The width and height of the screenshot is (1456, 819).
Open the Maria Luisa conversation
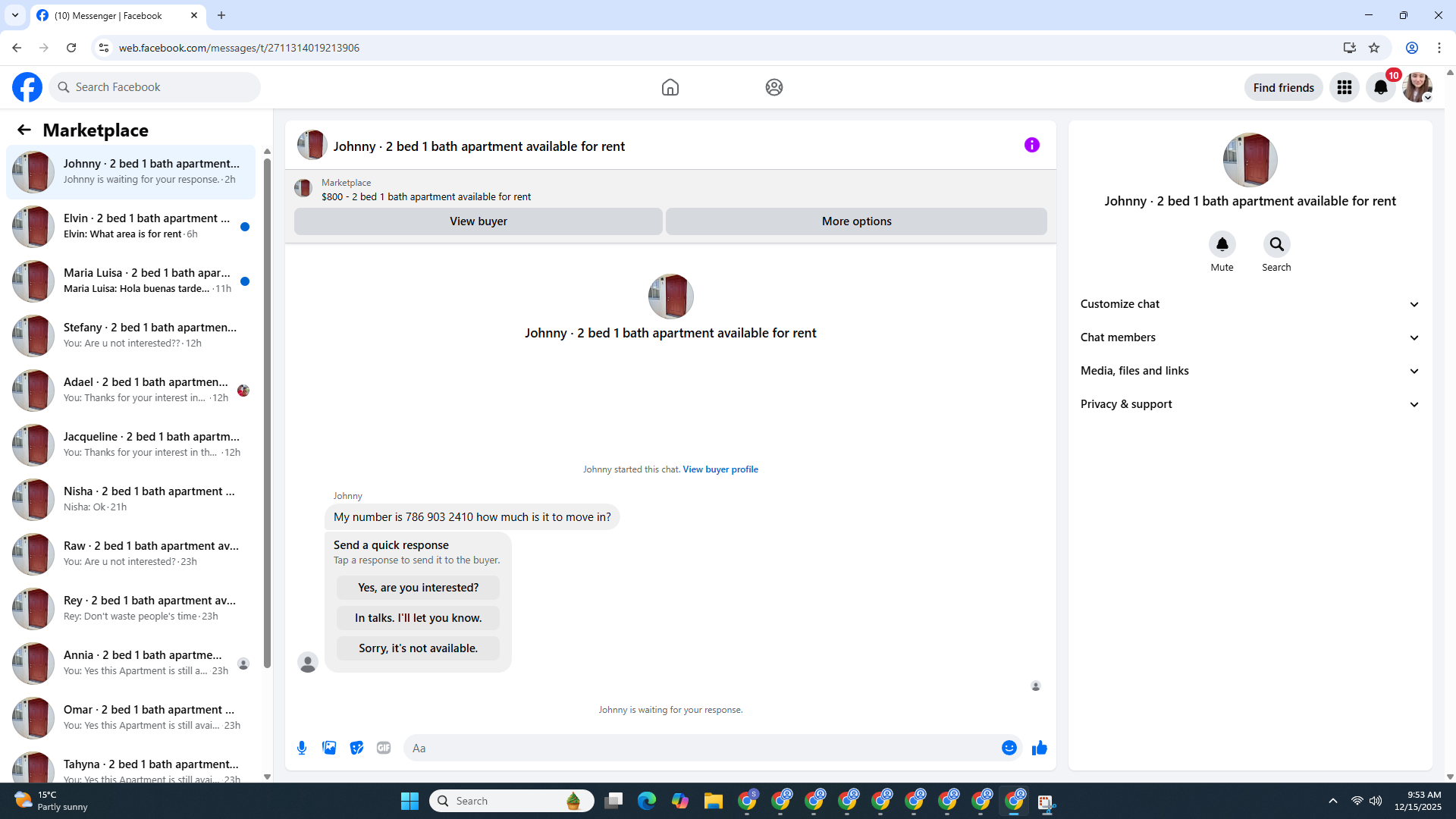point(130,281)
